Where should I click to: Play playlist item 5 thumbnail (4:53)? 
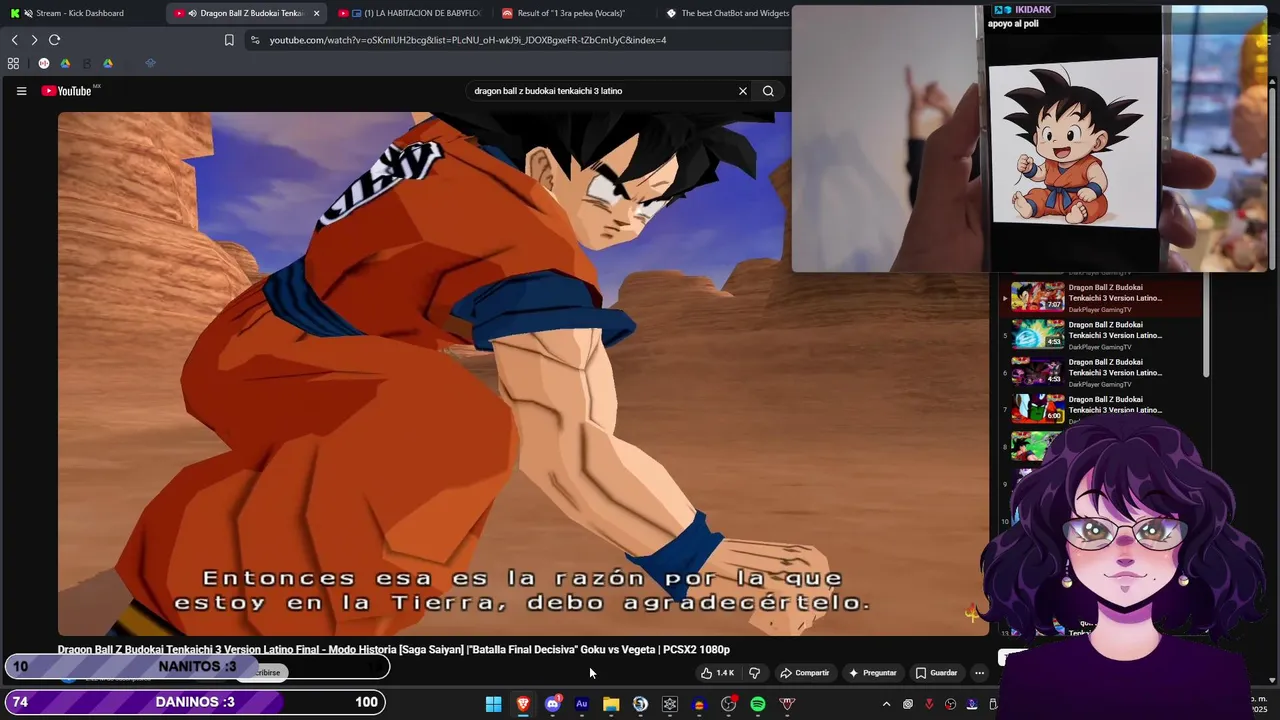[x=1037, y=335]
